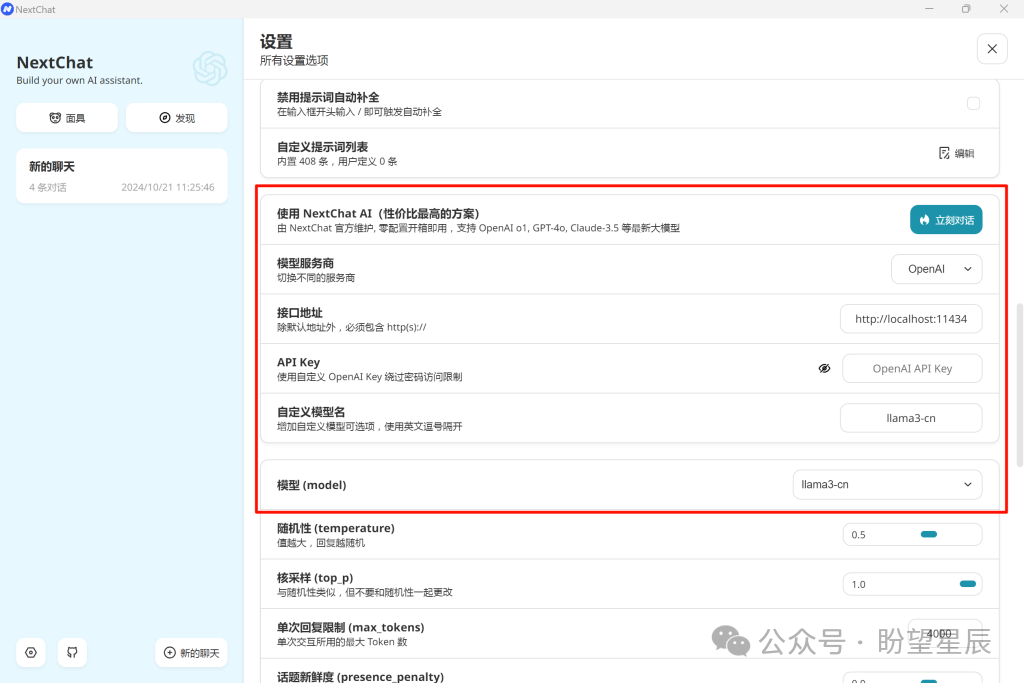Click the 单次回复限制 (max_tokens) label
The image size is (1024, 683).
[351, 627]
